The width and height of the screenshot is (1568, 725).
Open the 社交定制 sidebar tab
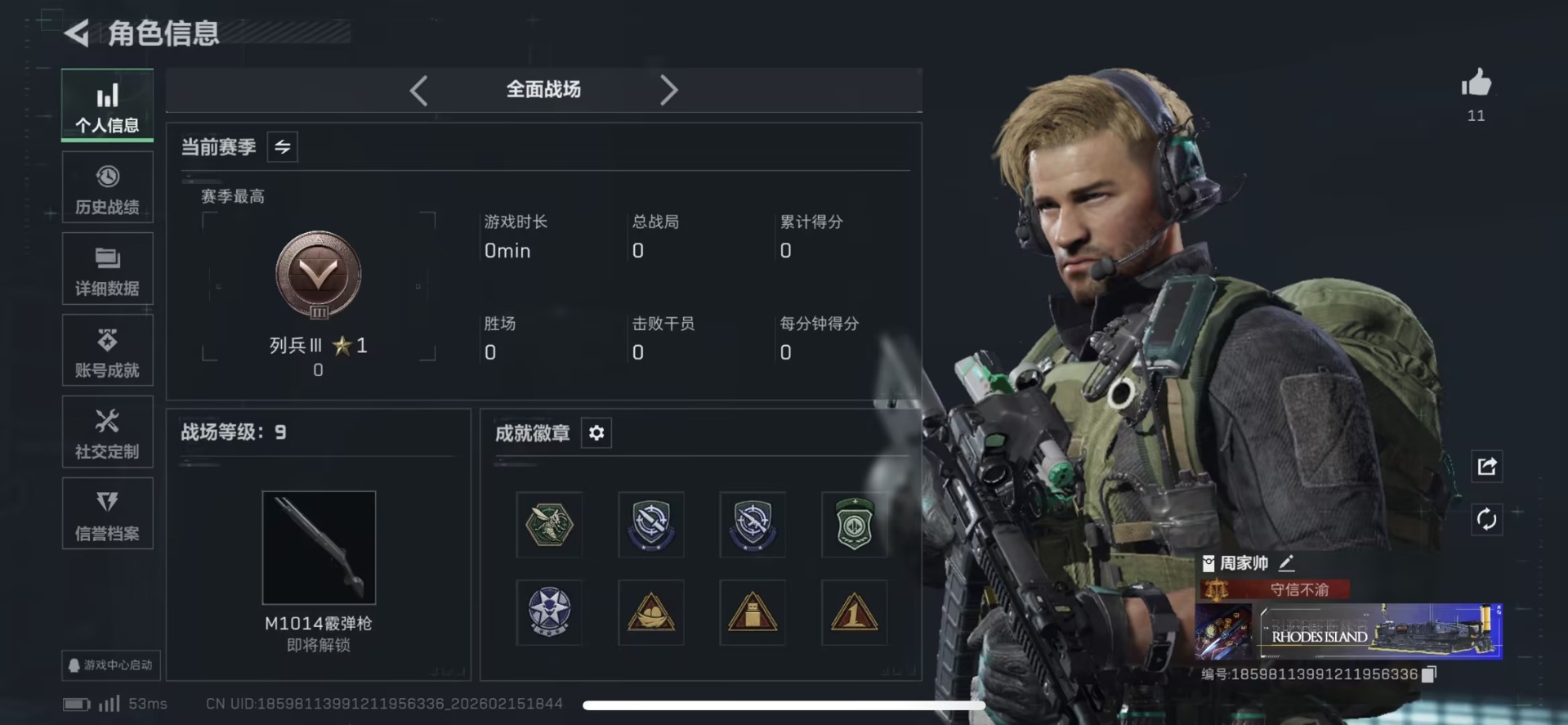107,432
